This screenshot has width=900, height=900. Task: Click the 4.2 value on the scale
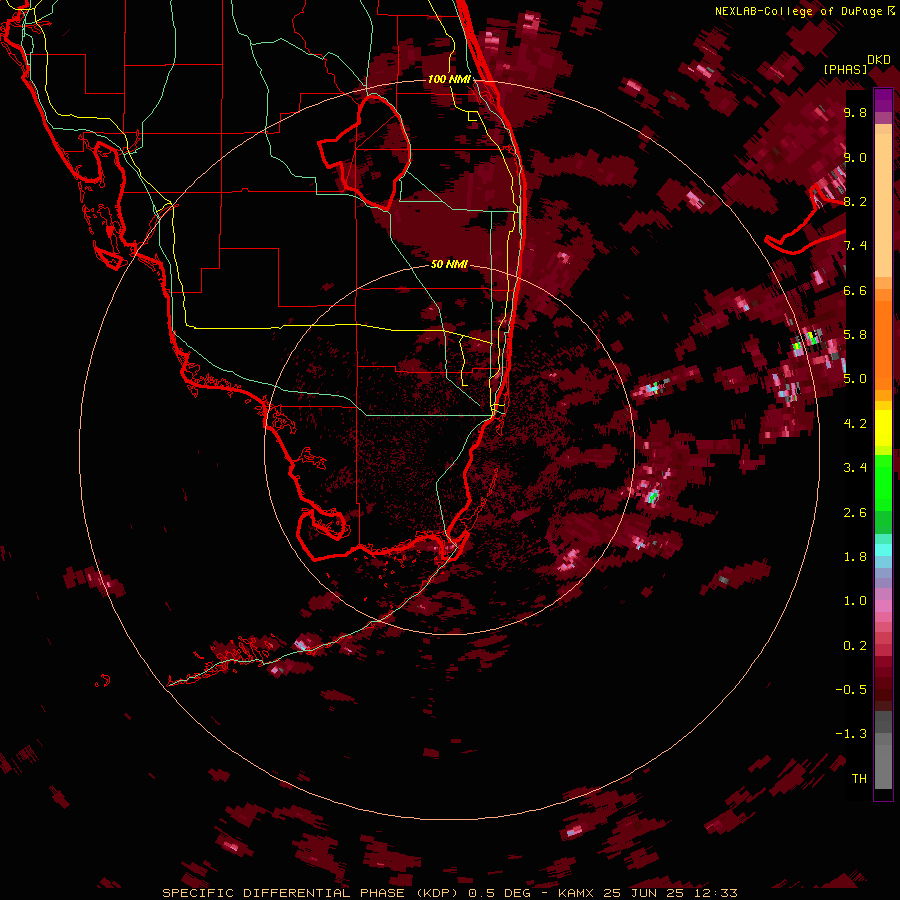click(855, 424)
